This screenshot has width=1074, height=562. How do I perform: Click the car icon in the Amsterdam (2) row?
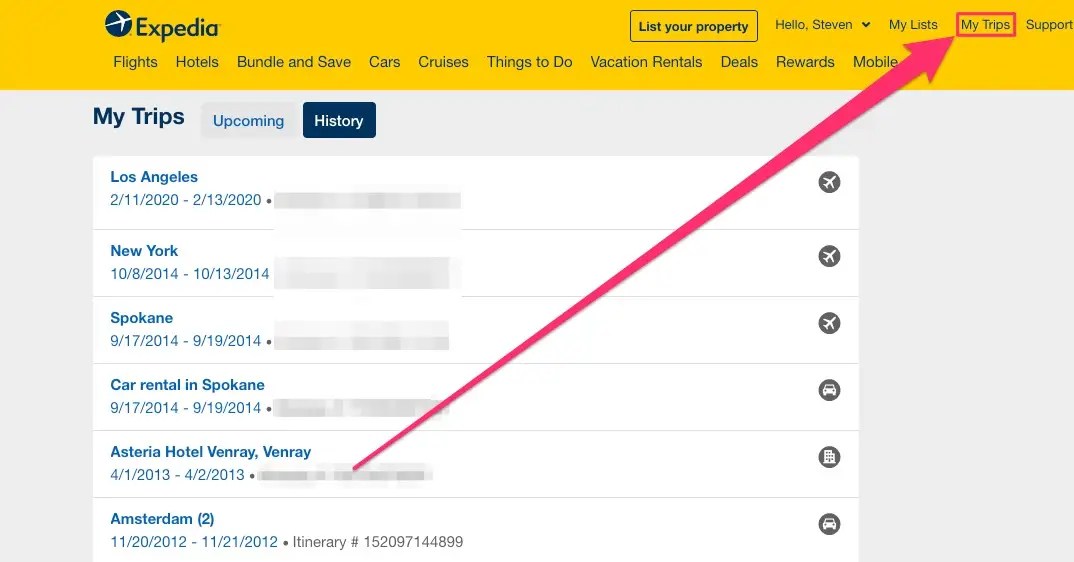point(829,524)
